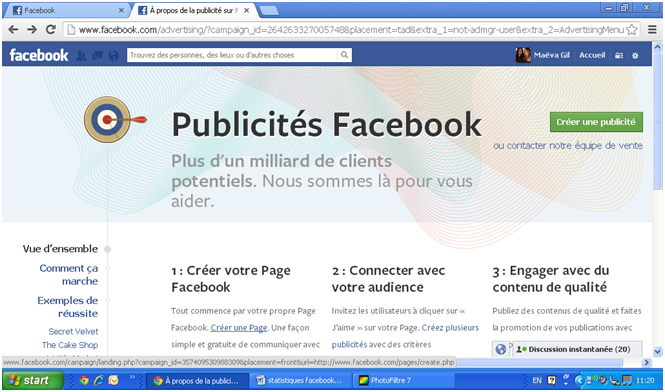Click heading 1 : Créer votre Page Facebook
Image resolution: width=665 pixels, height=392 pixels.
231,279
